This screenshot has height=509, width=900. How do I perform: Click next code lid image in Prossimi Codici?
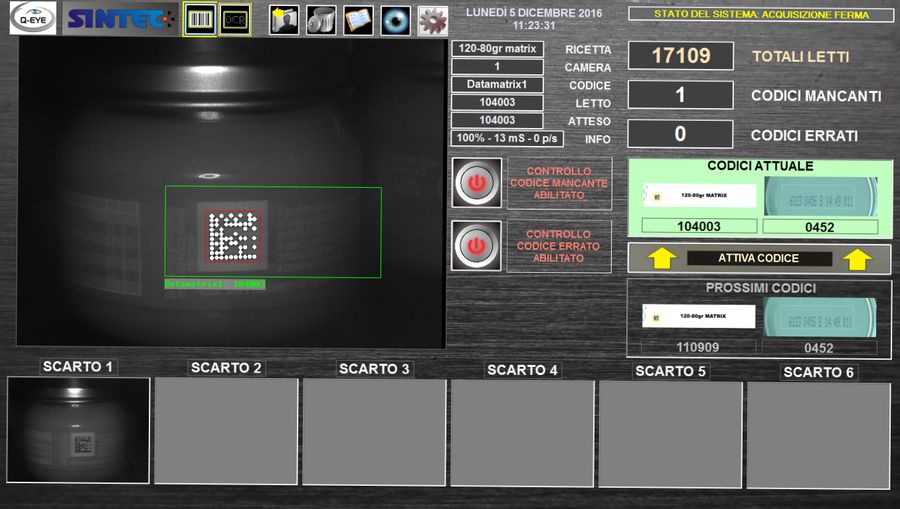(820, 317)
